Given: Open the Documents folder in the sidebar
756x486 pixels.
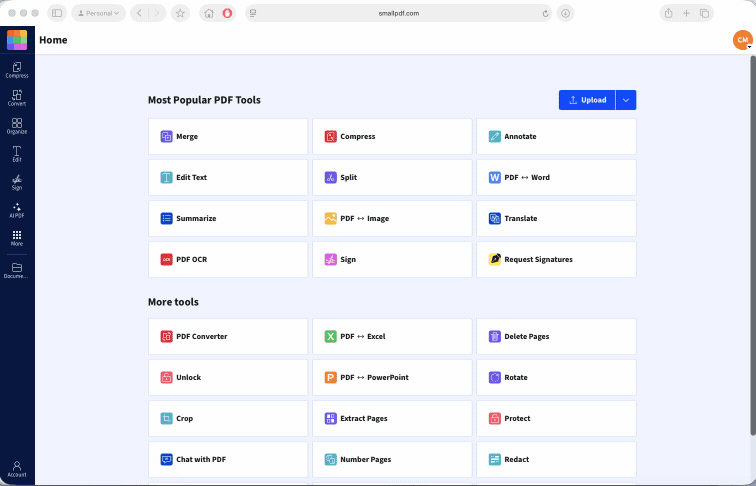Looking at the screenshot, I should (x=17, y=270).
